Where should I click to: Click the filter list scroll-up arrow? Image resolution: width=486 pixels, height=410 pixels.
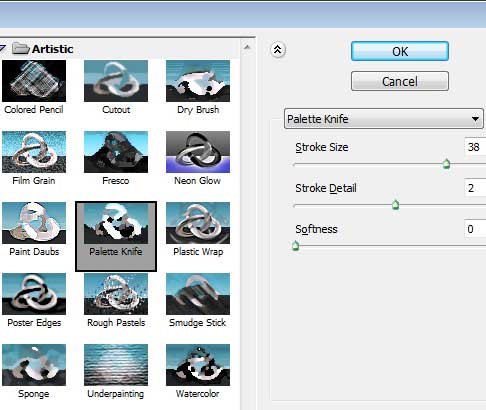click(247, 47)
